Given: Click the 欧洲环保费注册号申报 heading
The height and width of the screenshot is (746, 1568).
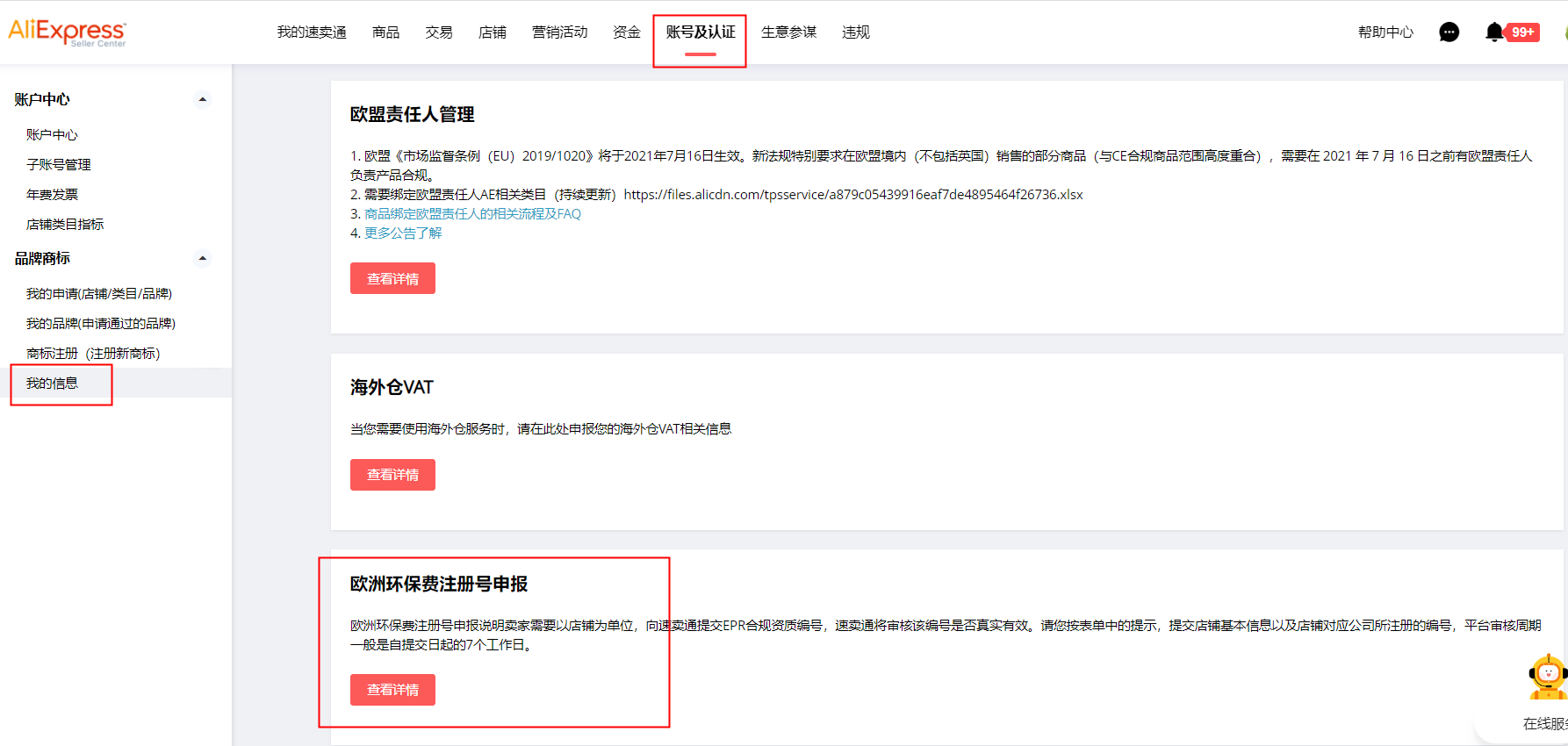Looking at the screenshot, I should 439,584.
